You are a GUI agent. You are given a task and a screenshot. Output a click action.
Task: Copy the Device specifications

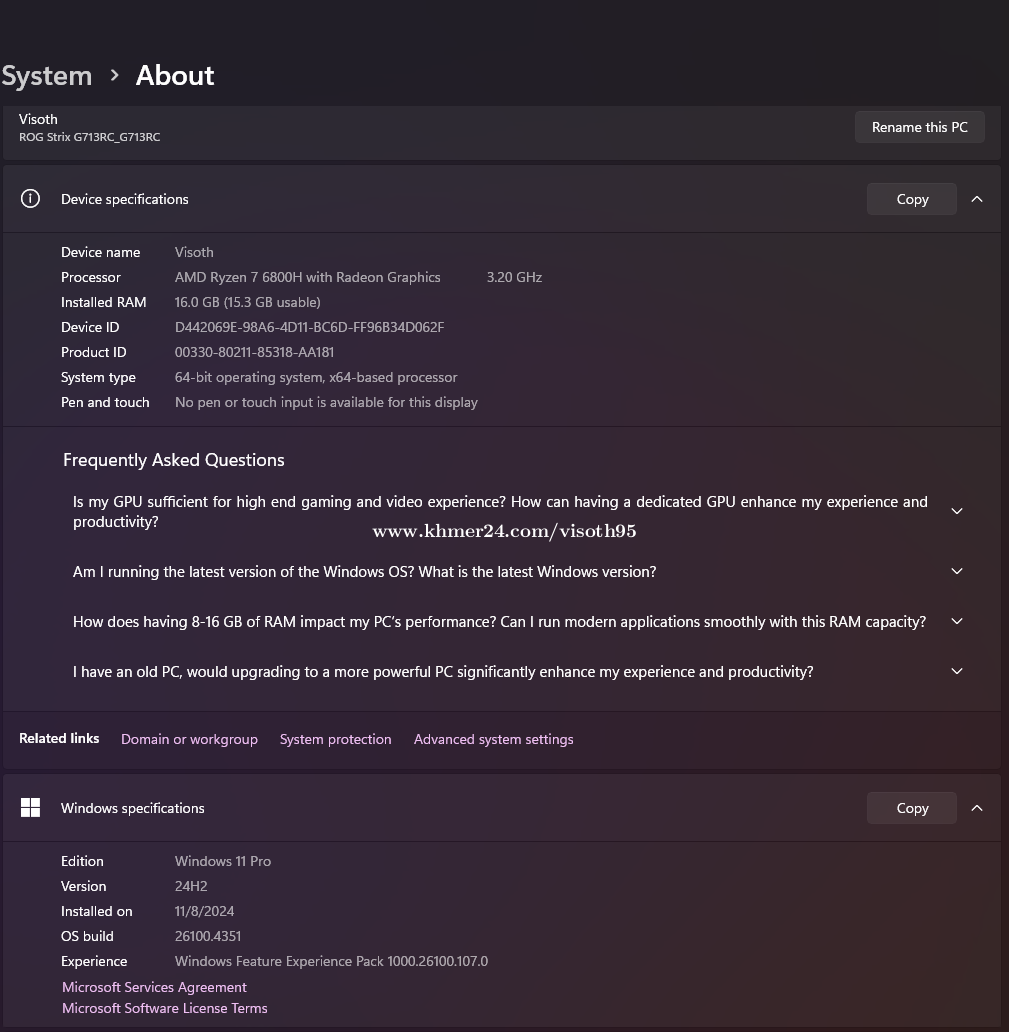912,199
